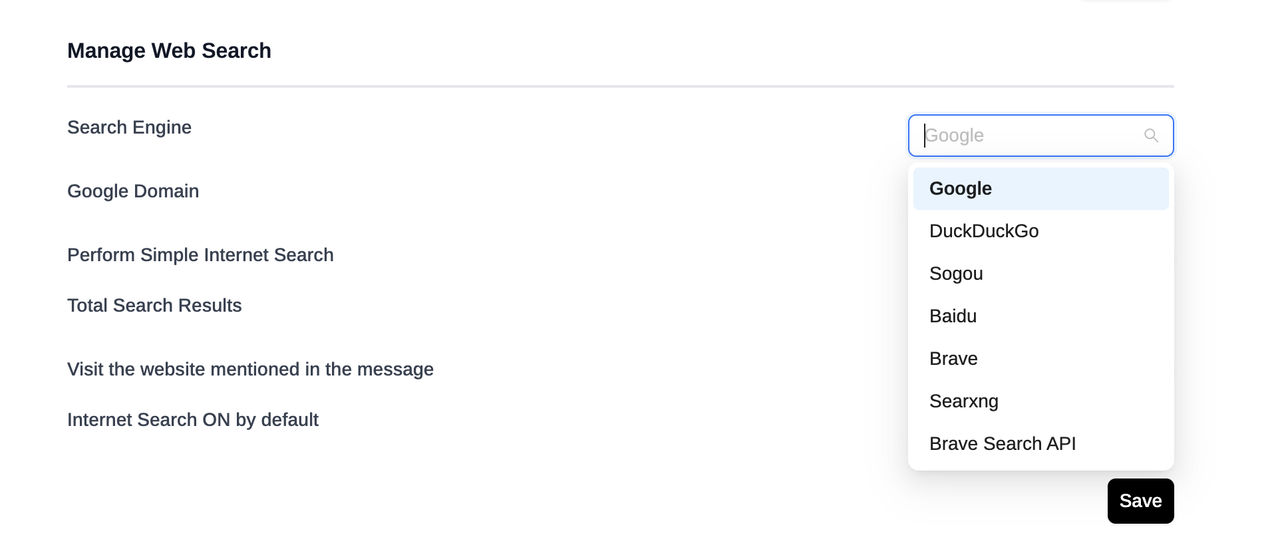1280x533 pixels.
Task: Click the text cursor in the engine field
Action: (925, 136)
